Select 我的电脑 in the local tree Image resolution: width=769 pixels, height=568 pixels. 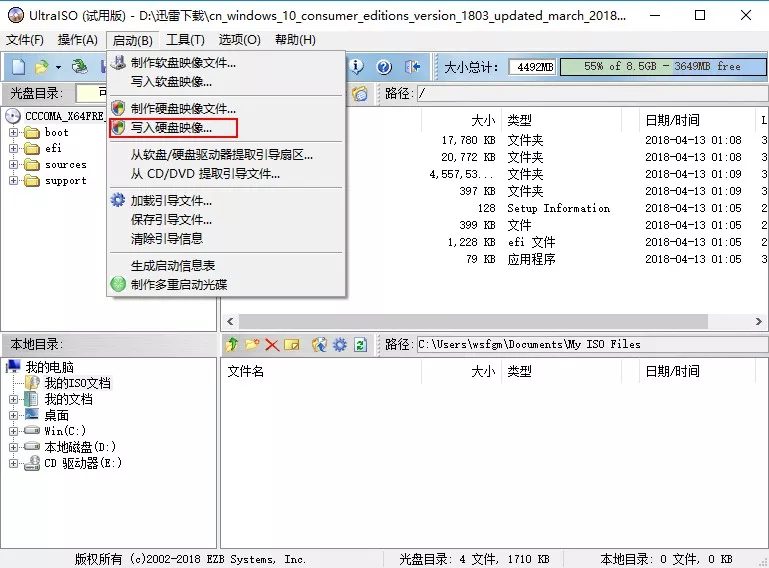pyautogui.click(x=50, y=367)
